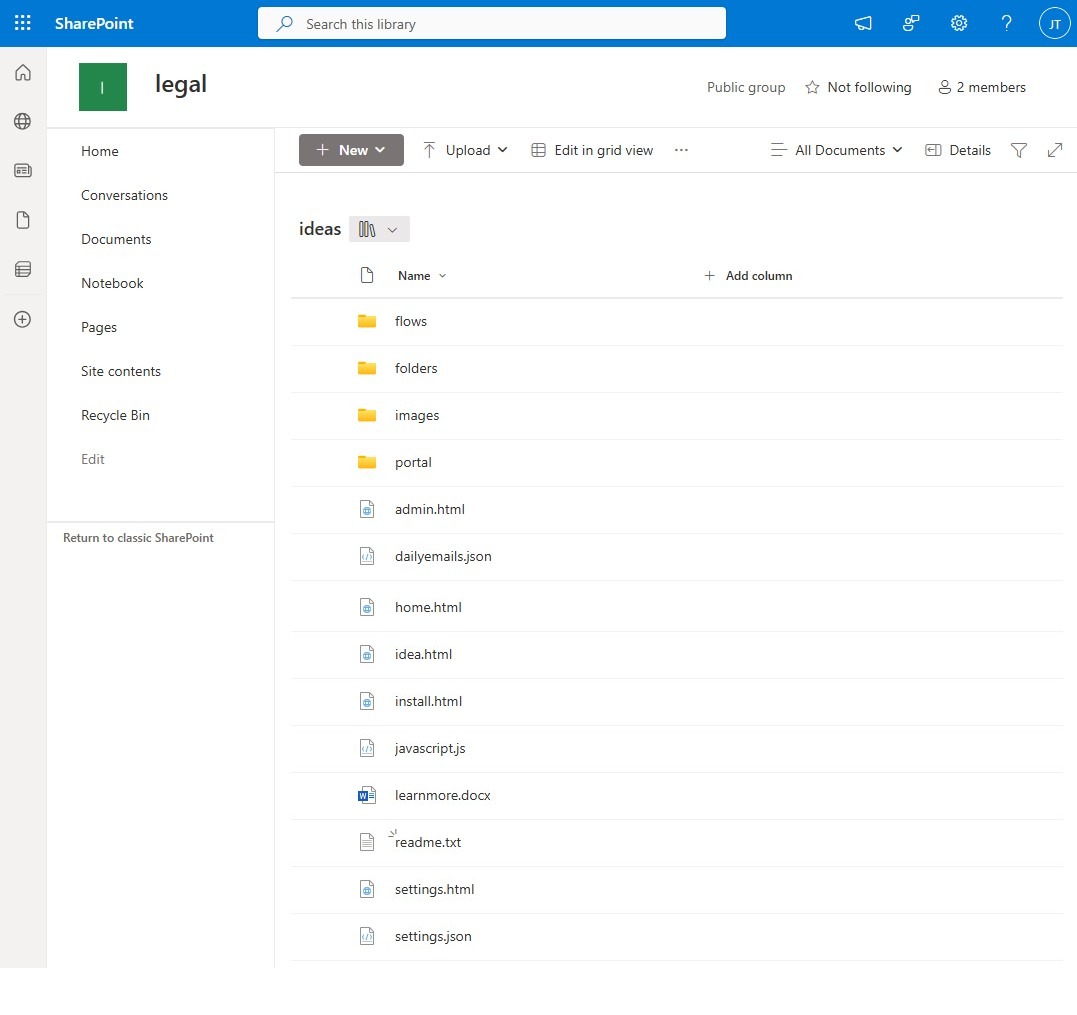Click the Help question mark icon
Image resolution: width=1077 pixels, height=1015 pixels.
point(1007,23)
